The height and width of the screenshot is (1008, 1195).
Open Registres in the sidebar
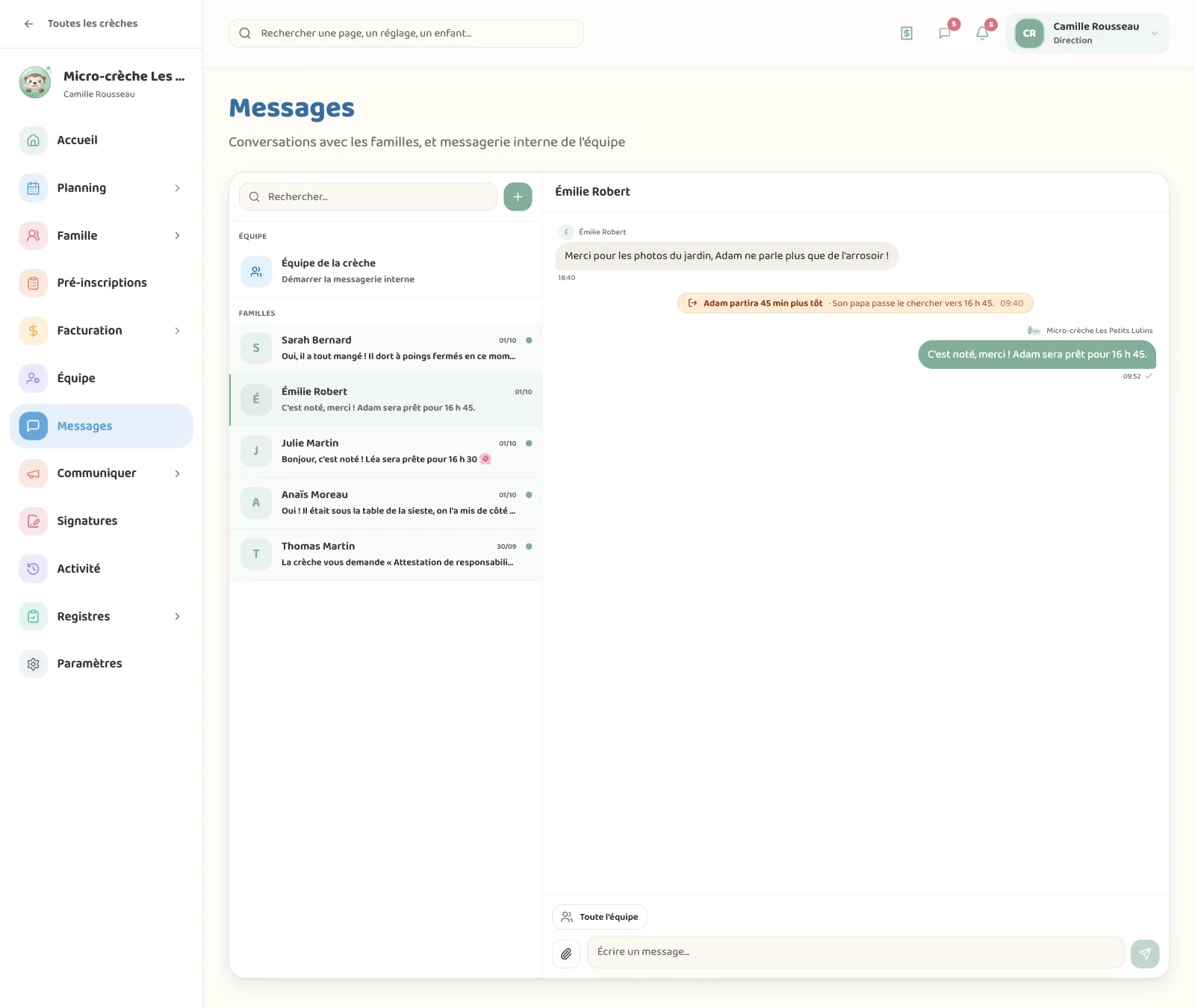pyautogui.click(x=102, y=617)
